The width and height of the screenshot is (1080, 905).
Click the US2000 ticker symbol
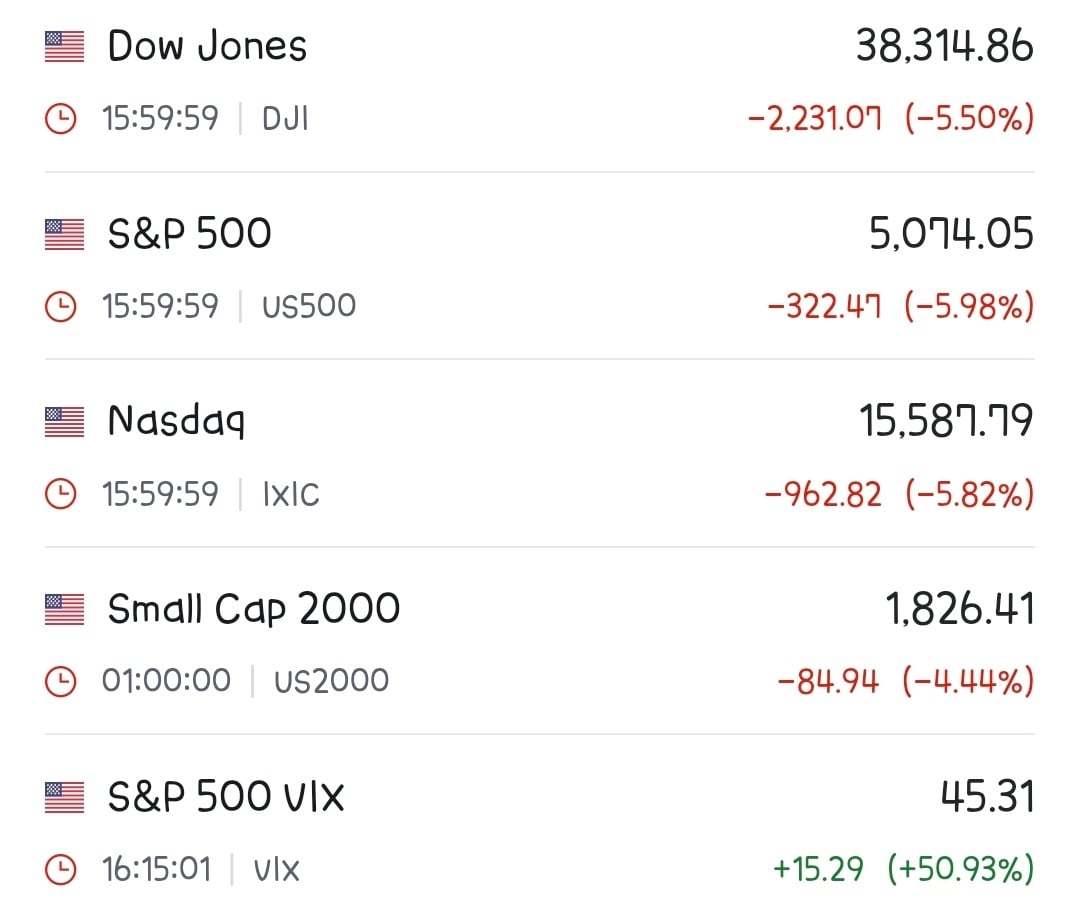coord(331,681)
